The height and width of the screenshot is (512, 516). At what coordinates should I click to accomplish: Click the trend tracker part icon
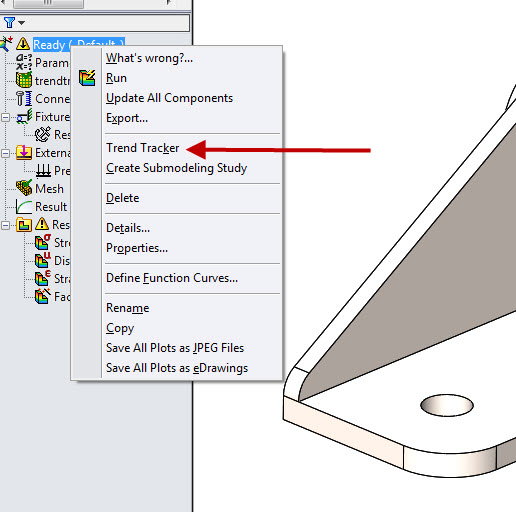24,80
